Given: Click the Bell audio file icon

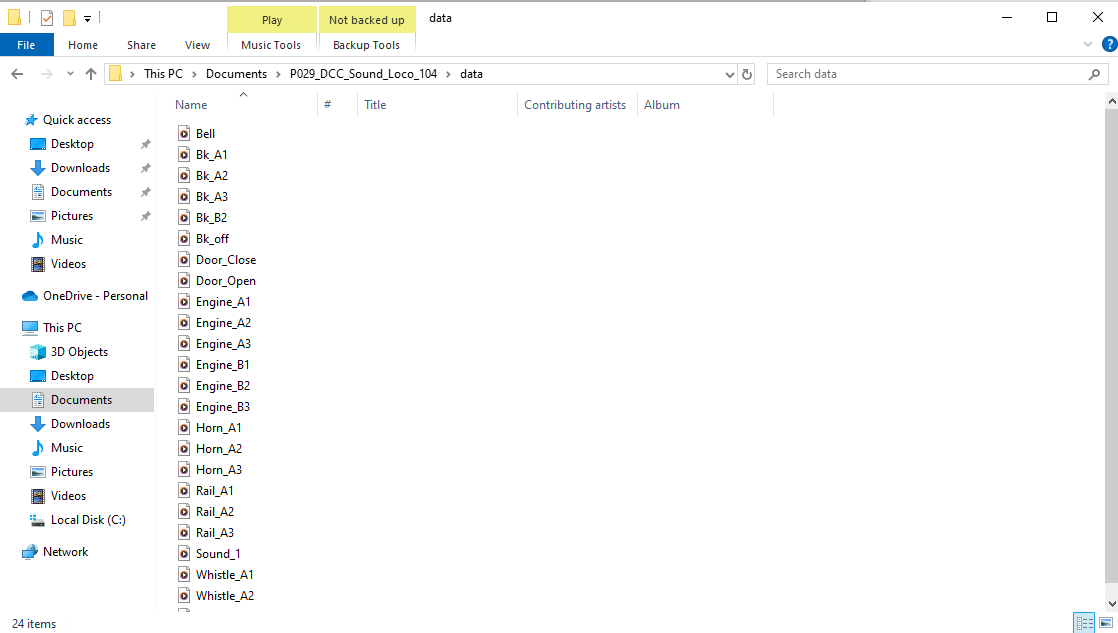Looking at the screenshot, I should coord(184,133).
